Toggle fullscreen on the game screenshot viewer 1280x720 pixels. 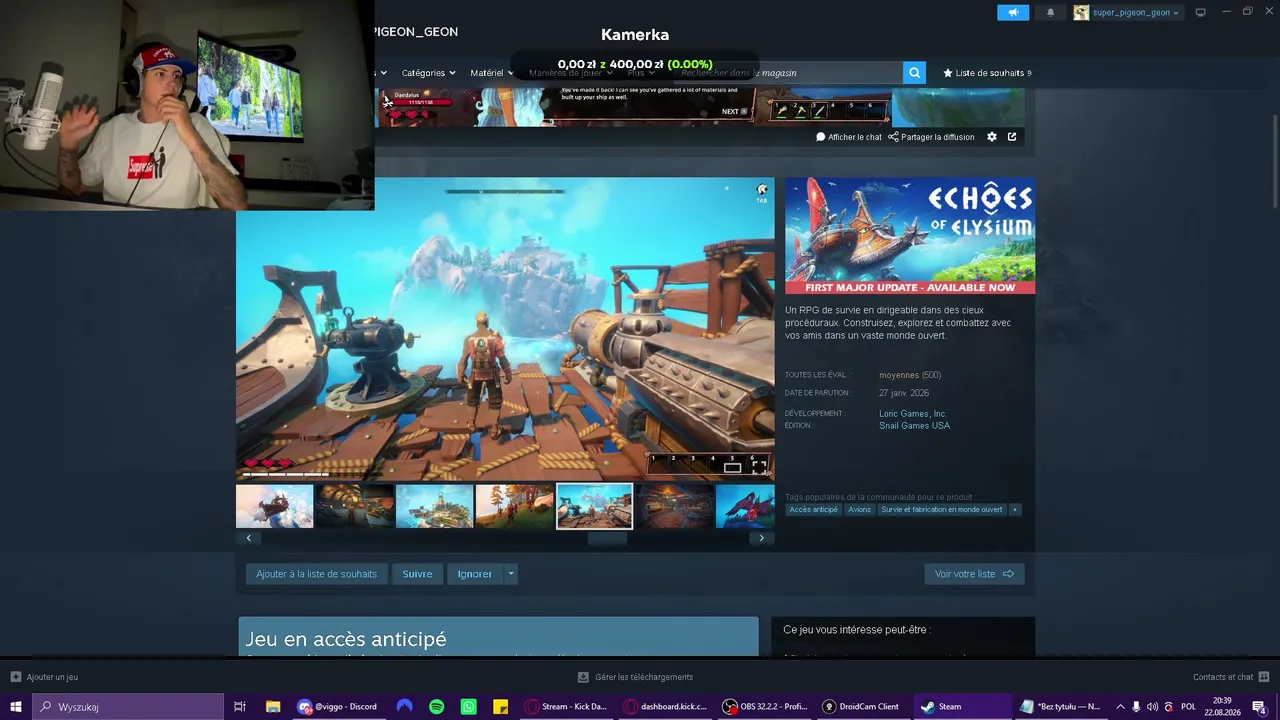pyautogui.click(x=759, y=466)
